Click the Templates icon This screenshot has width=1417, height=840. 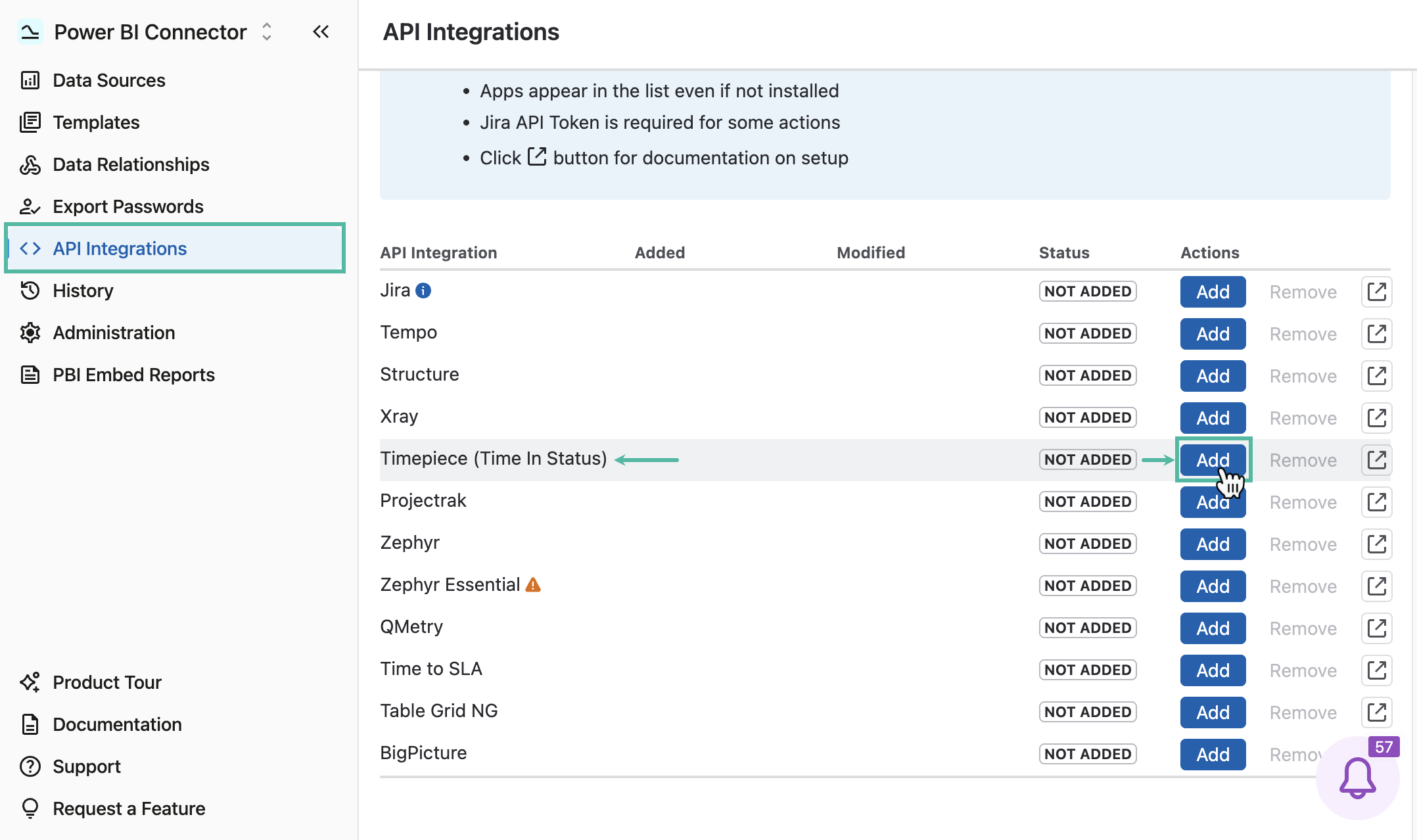point(30,122)
